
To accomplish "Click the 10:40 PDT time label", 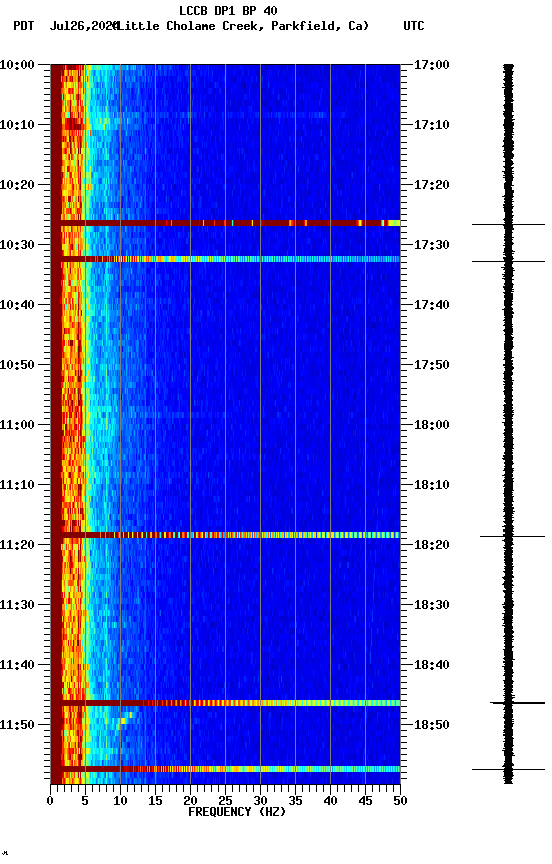I will 17,305.
